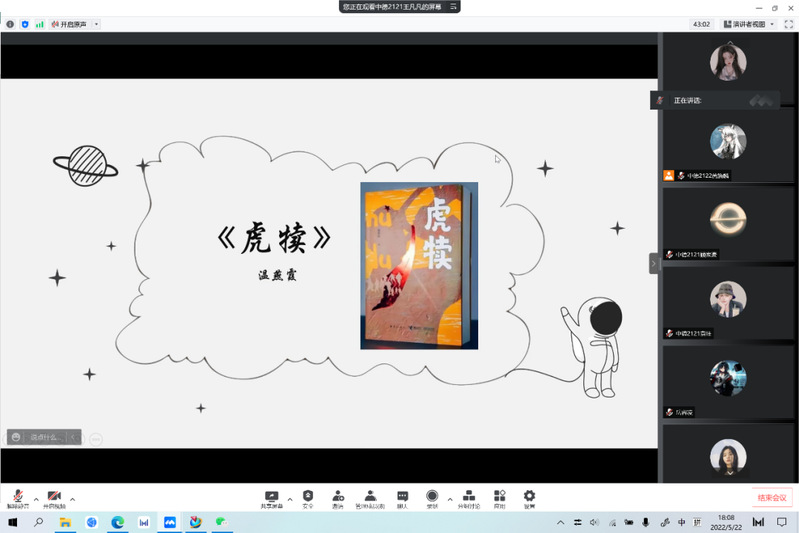Unmute the microphone (解除静音)
Viewport: 799px width, 533px height.
click(x=18, y=497)
